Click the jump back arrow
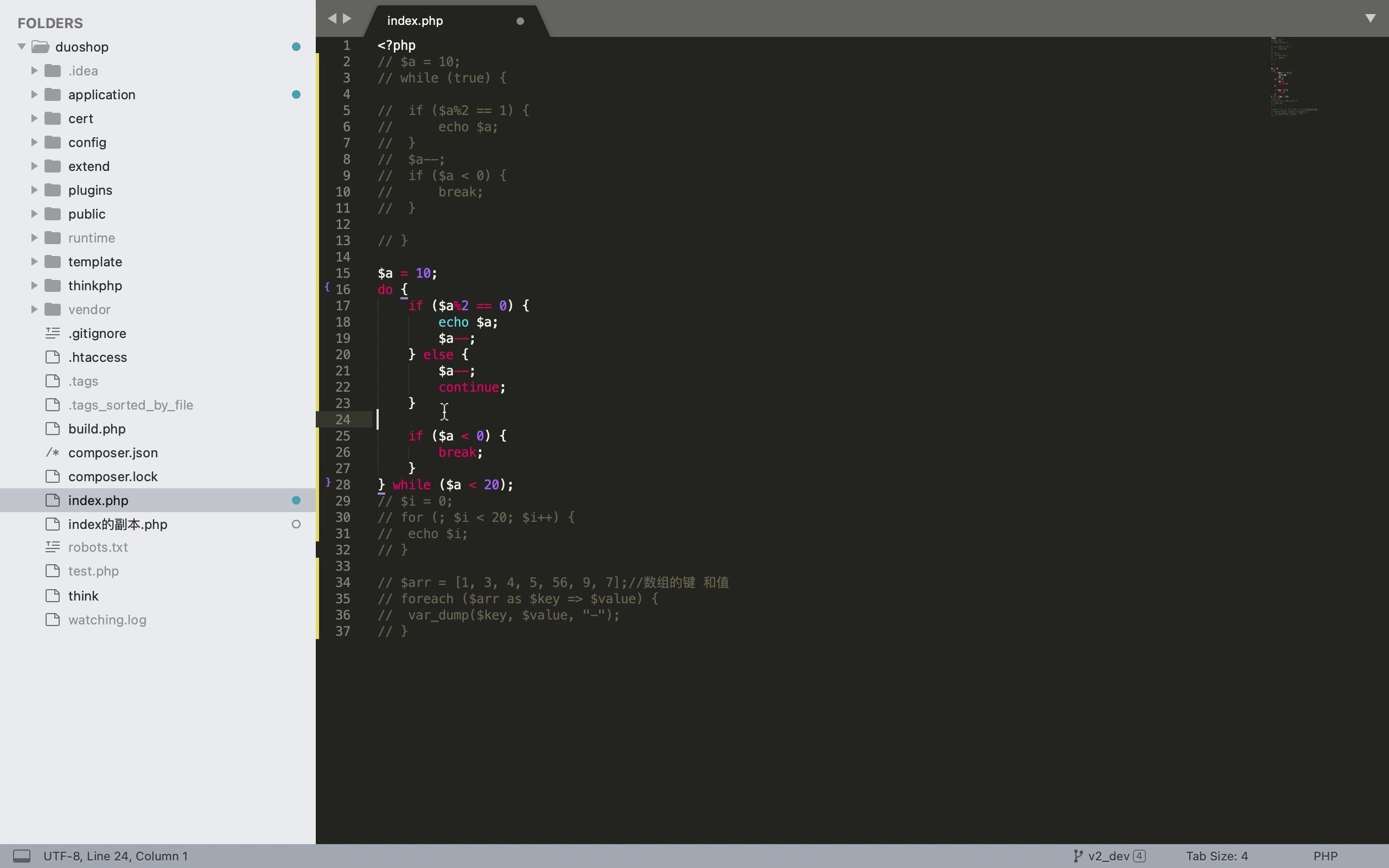Viewport: 1389px width, 868px height. tap(332, 18)
